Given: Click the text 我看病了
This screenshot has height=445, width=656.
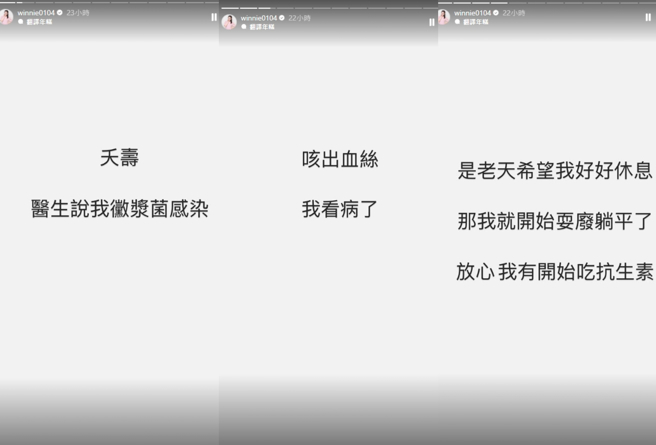Looking at the screenshot, I should tap(340, 209).
